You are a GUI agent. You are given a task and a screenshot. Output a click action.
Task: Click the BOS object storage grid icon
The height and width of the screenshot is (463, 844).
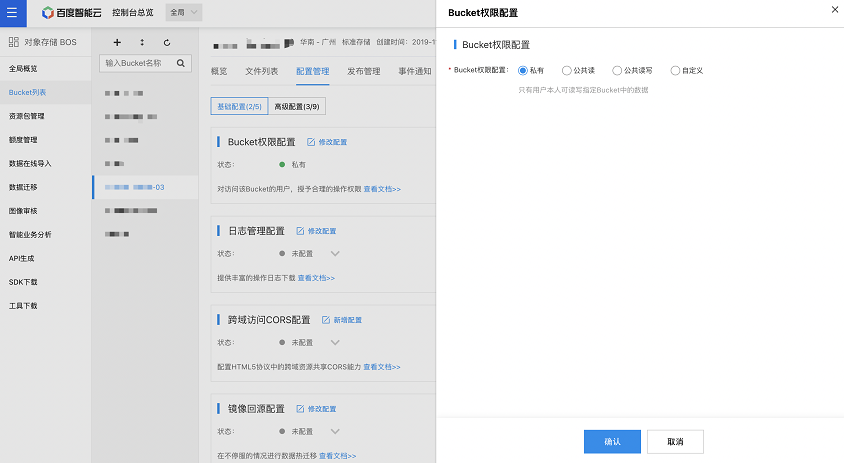click(13, 42)
